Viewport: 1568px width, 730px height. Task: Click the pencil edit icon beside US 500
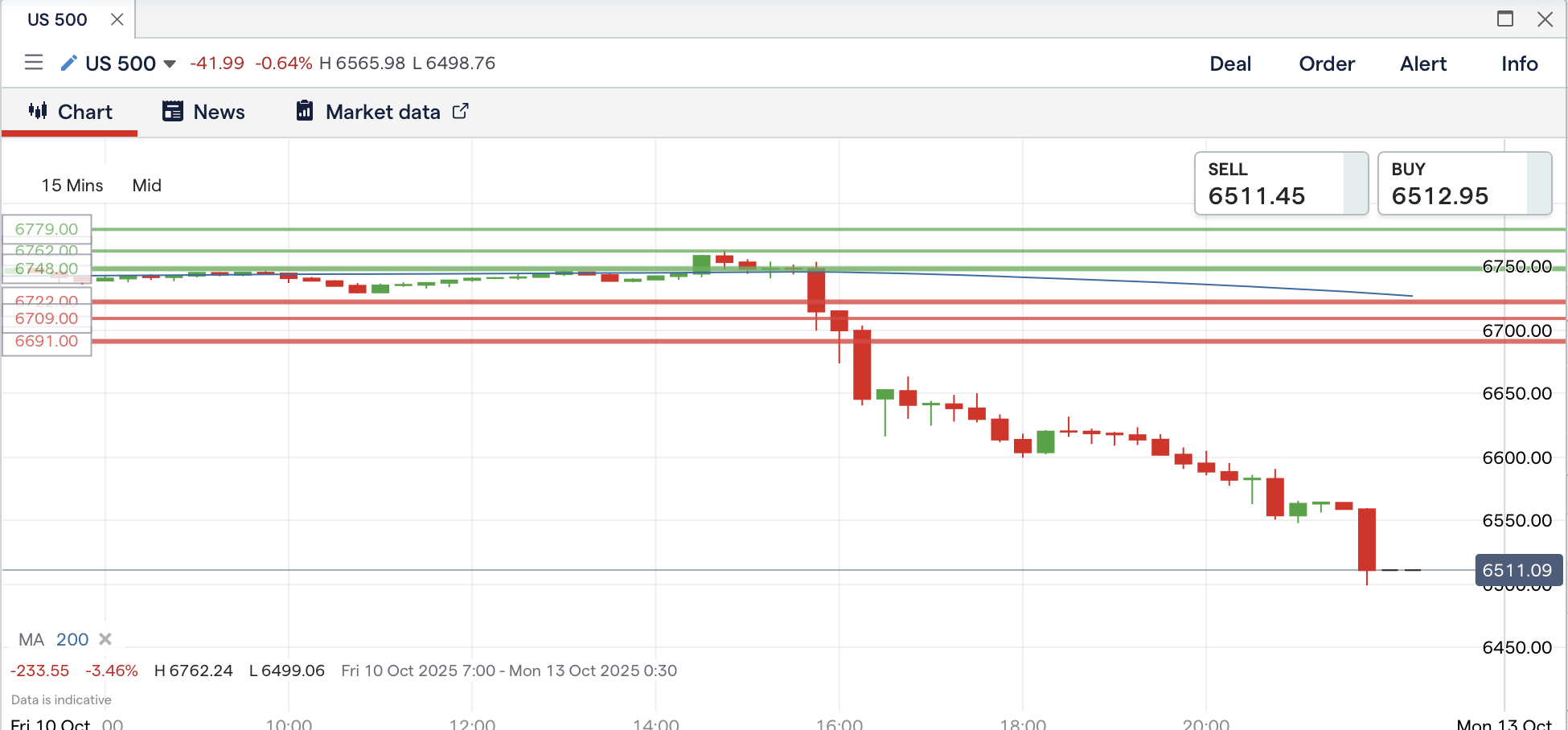click(x=69, y=63)
